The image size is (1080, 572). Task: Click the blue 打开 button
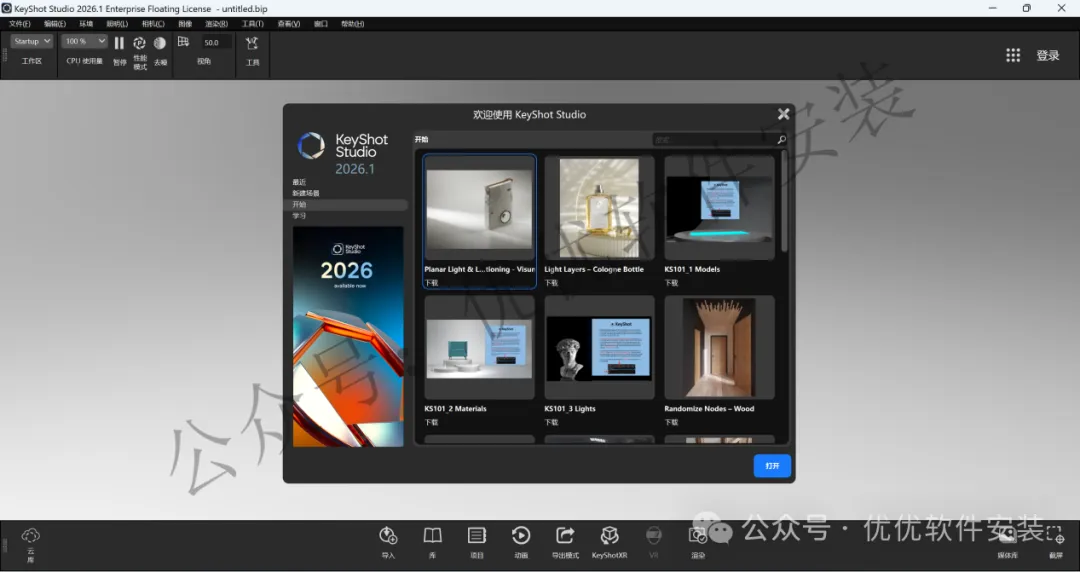point(772,466)
